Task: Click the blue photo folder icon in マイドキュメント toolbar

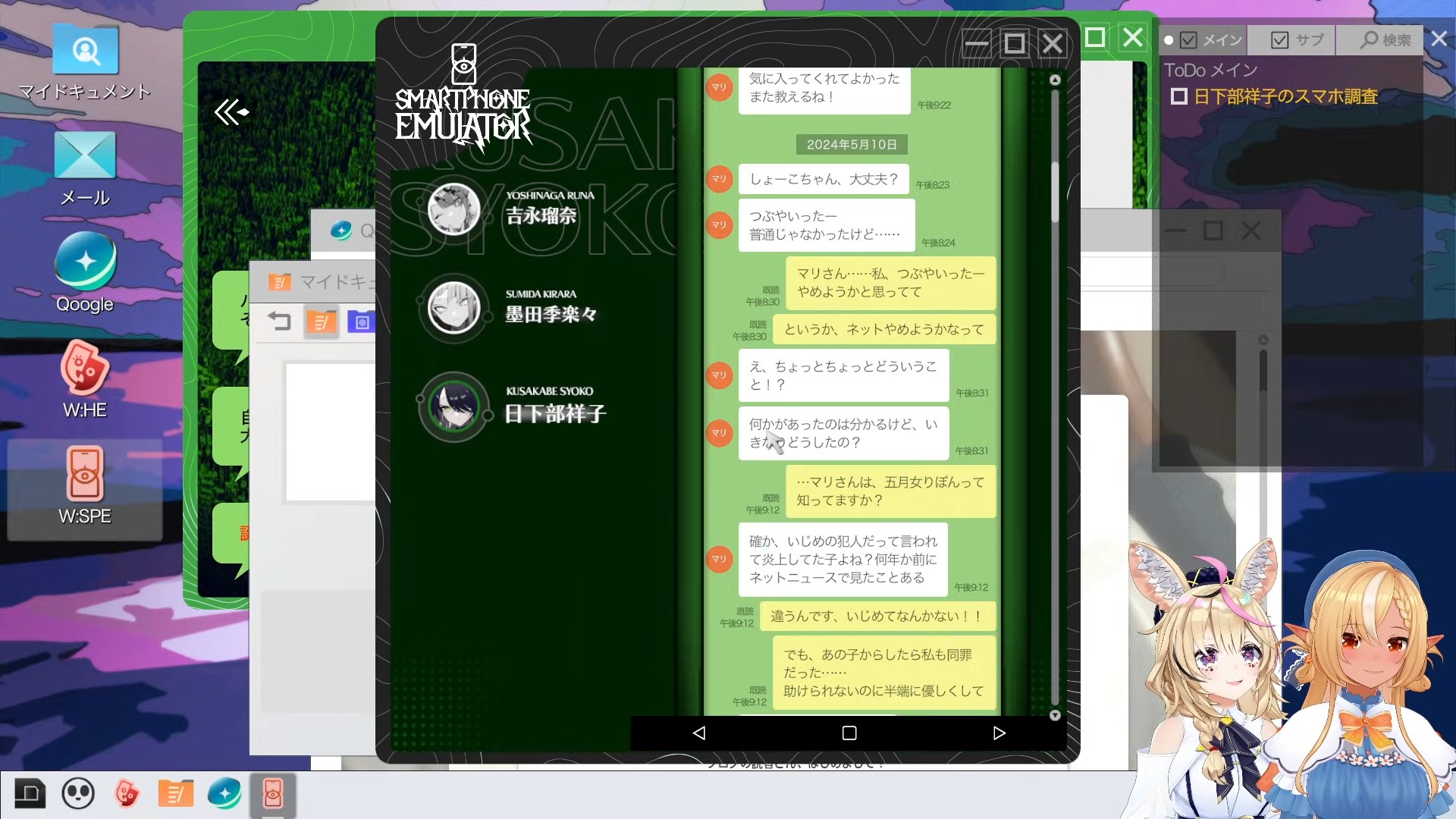Action: (361, 322)
